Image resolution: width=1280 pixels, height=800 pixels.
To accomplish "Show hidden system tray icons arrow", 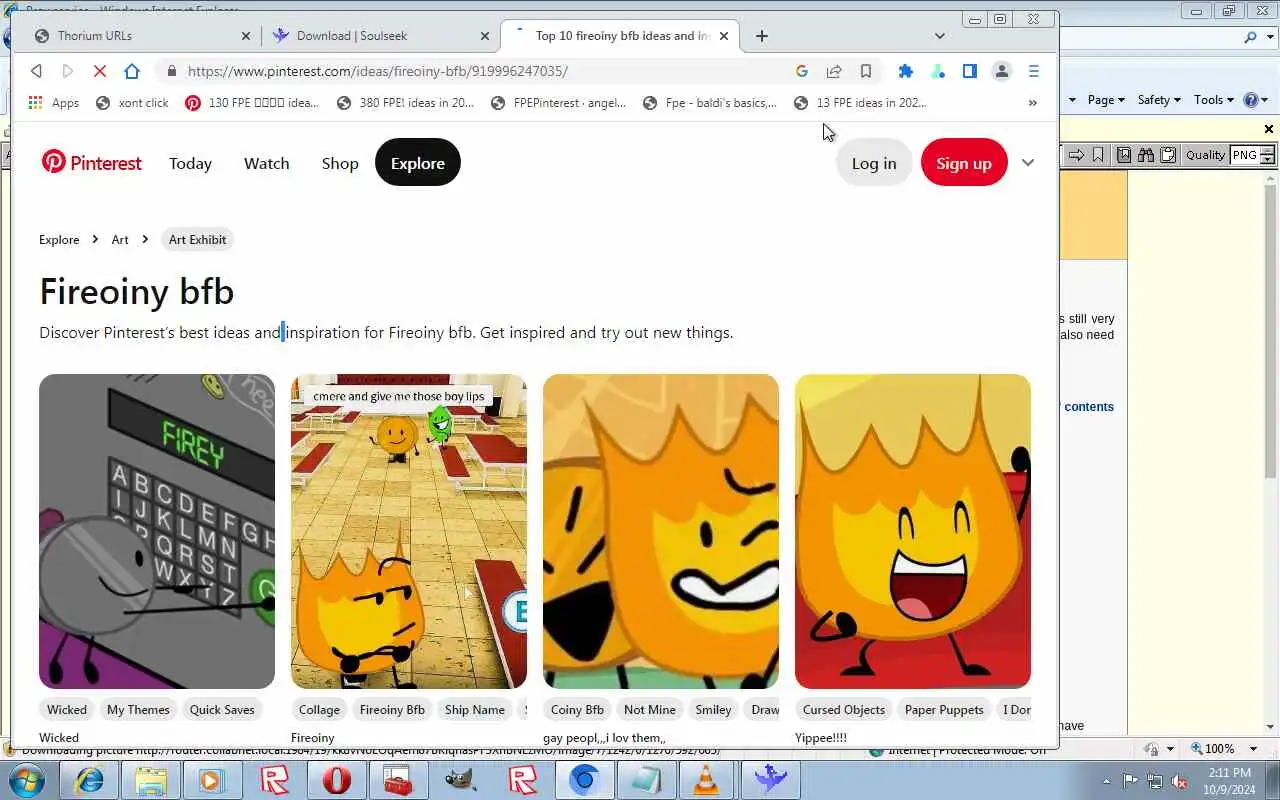I will point(1106,781).
